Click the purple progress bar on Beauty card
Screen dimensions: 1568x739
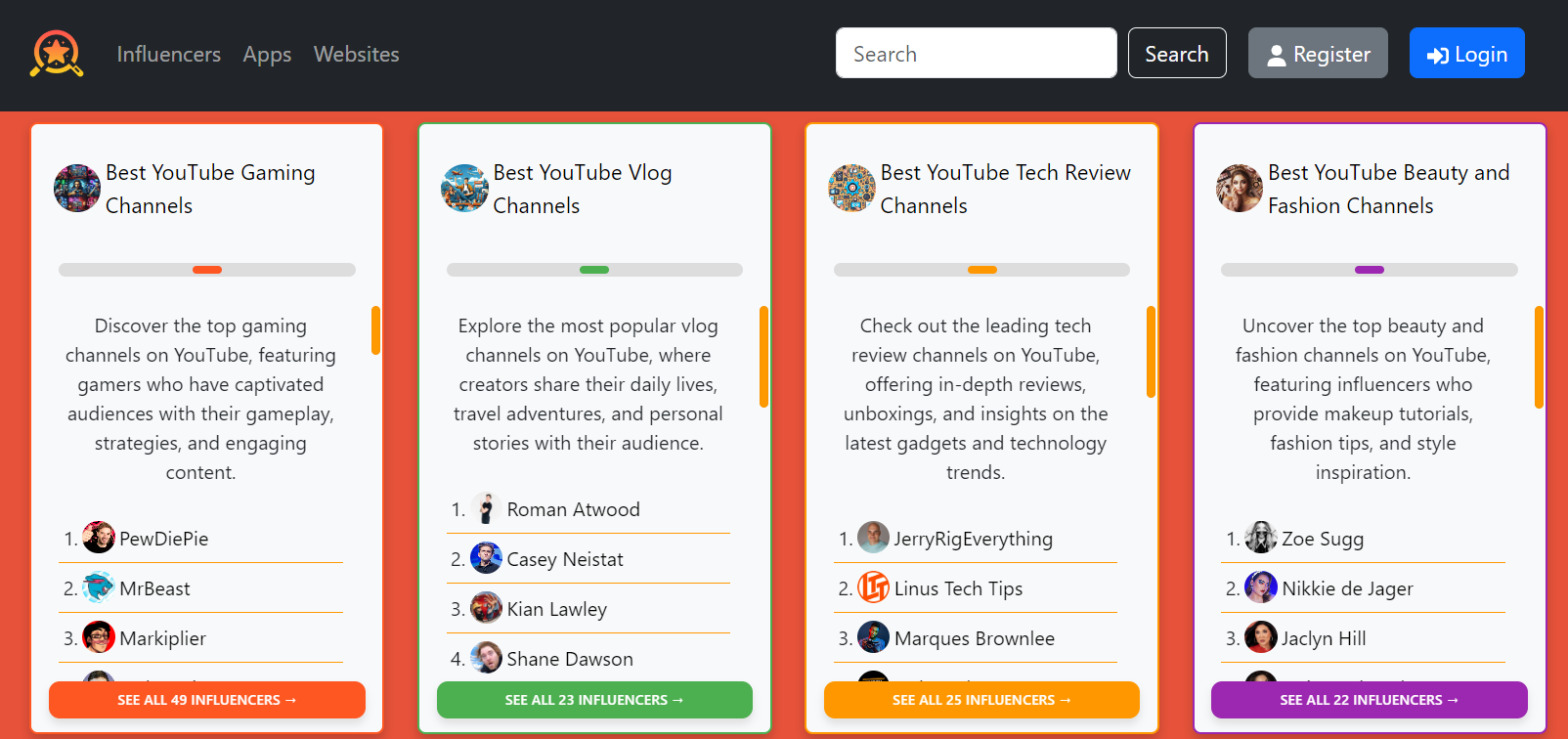click(1370, 270)
